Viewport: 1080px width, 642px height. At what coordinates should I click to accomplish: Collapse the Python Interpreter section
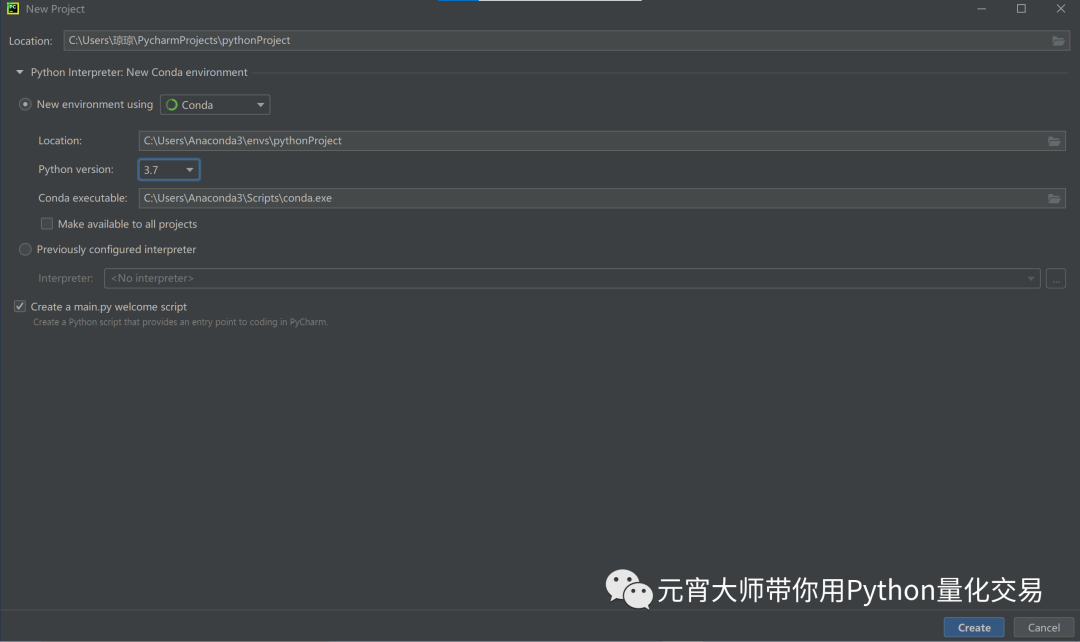20,72
